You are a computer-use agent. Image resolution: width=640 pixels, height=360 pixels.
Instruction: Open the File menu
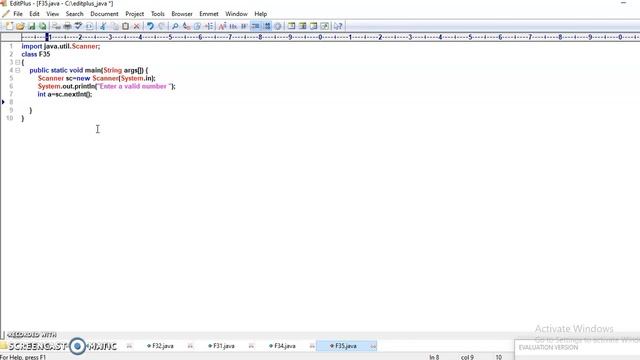[18, 14]
